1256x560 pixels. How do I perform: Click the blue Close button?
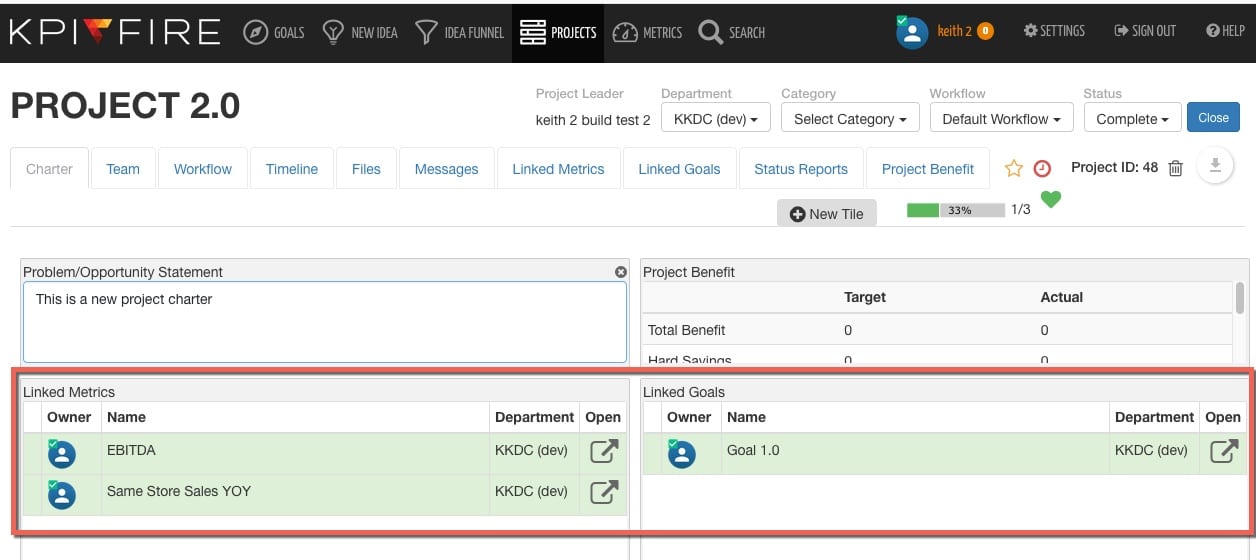click(1213, 118)
